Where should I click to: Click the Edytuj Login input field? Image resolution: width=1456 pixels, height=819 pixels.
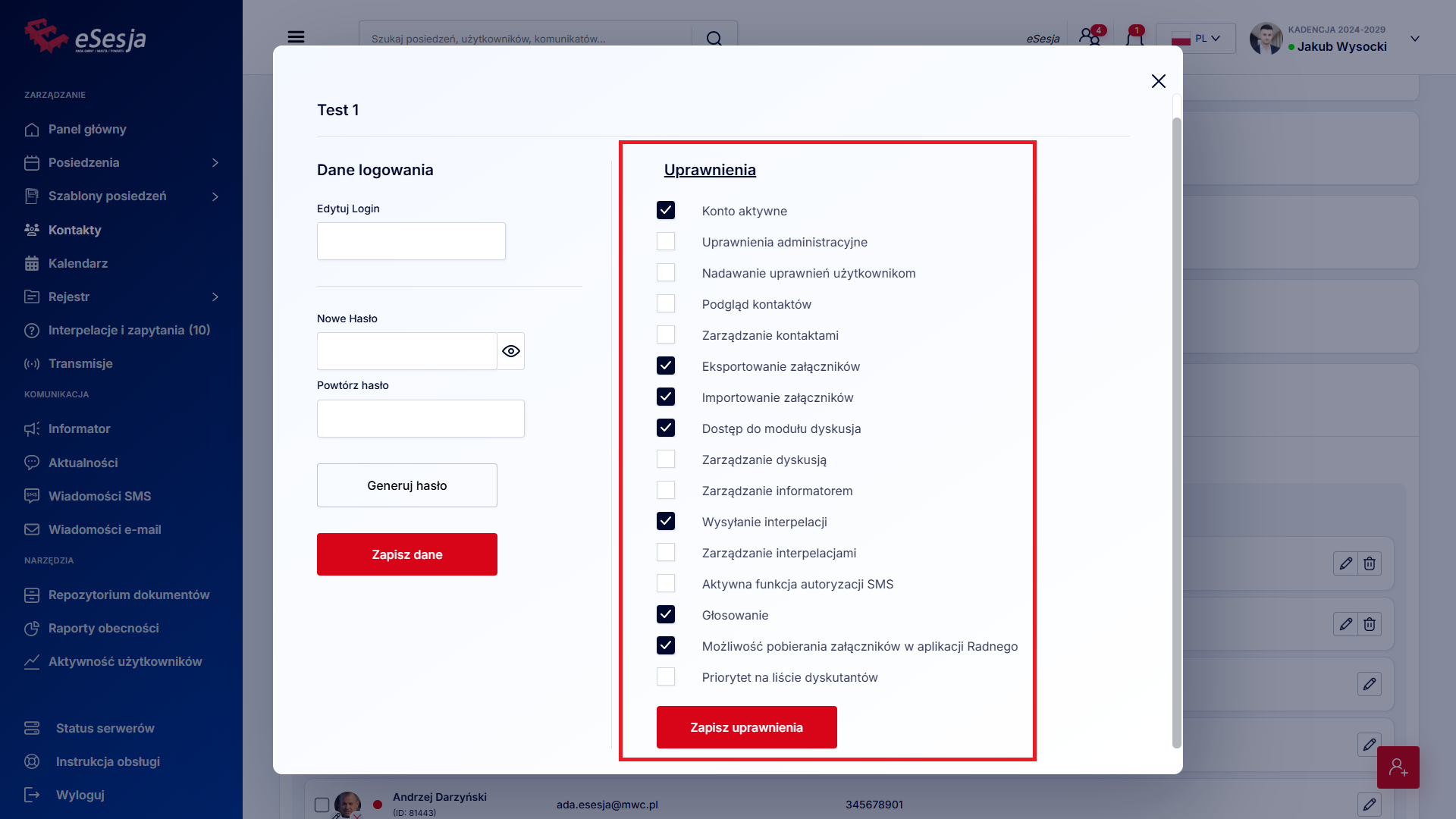pyautogui.click(x=411, y=241)
